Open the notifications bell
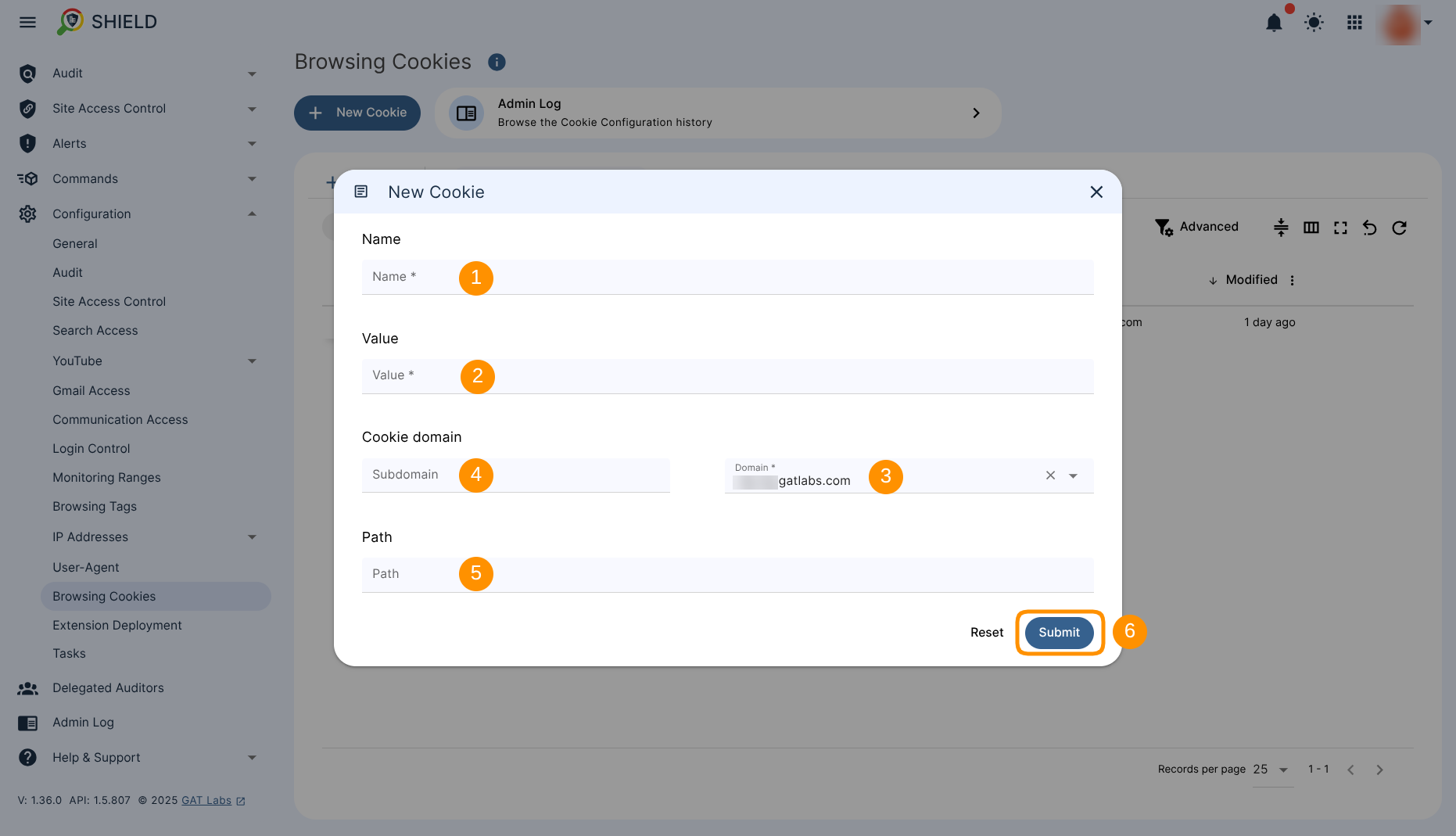1456x836 pixels. point(1274,23)
